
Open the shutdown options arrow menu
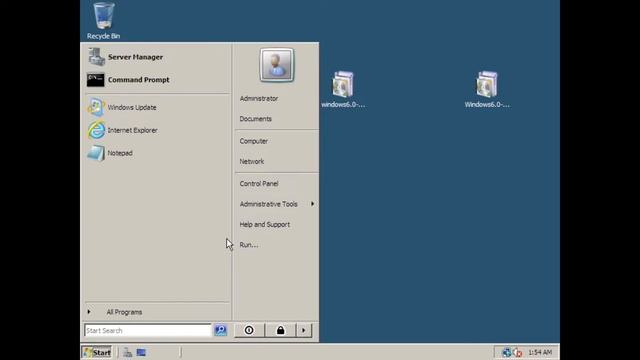(304, 330)
